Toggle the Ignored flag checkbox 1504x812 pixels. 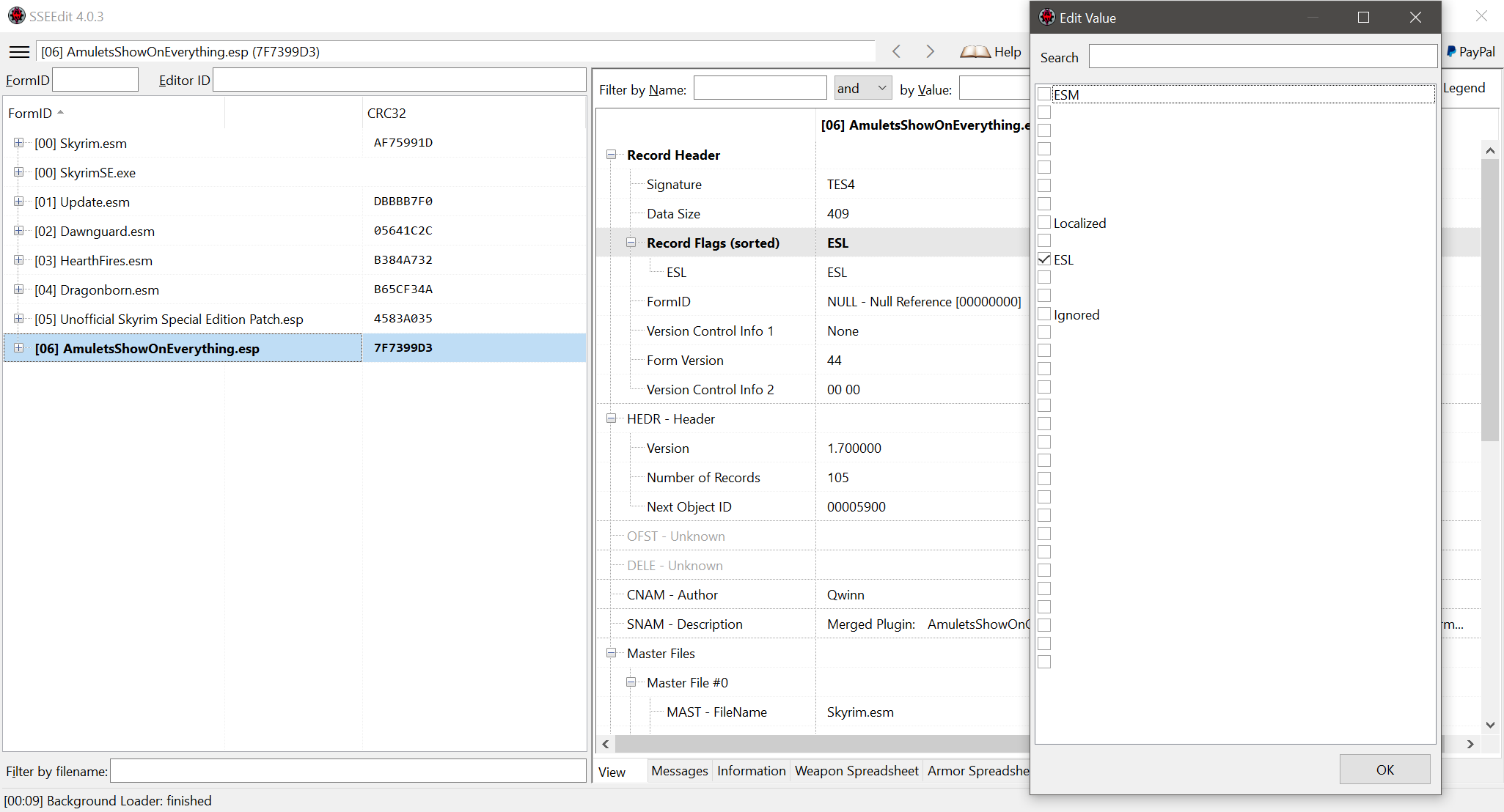[1044, 314]
